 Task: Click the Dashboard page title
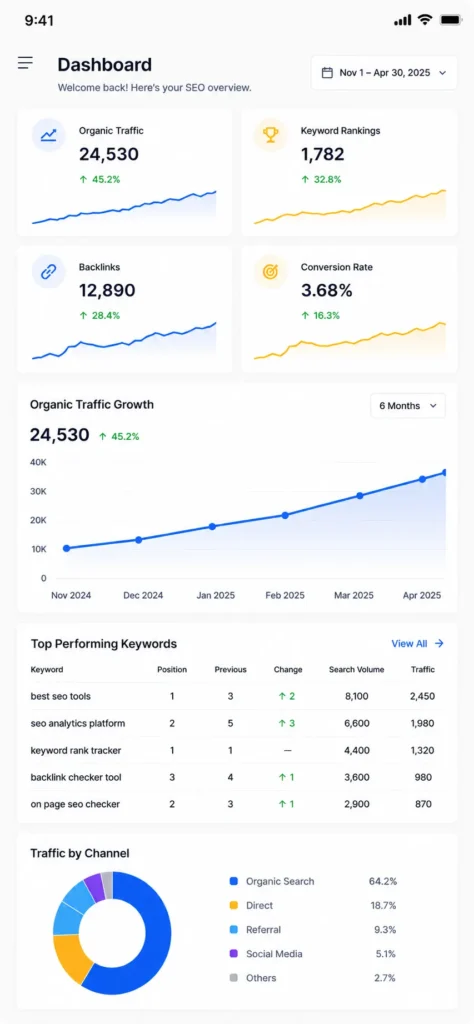104,65
